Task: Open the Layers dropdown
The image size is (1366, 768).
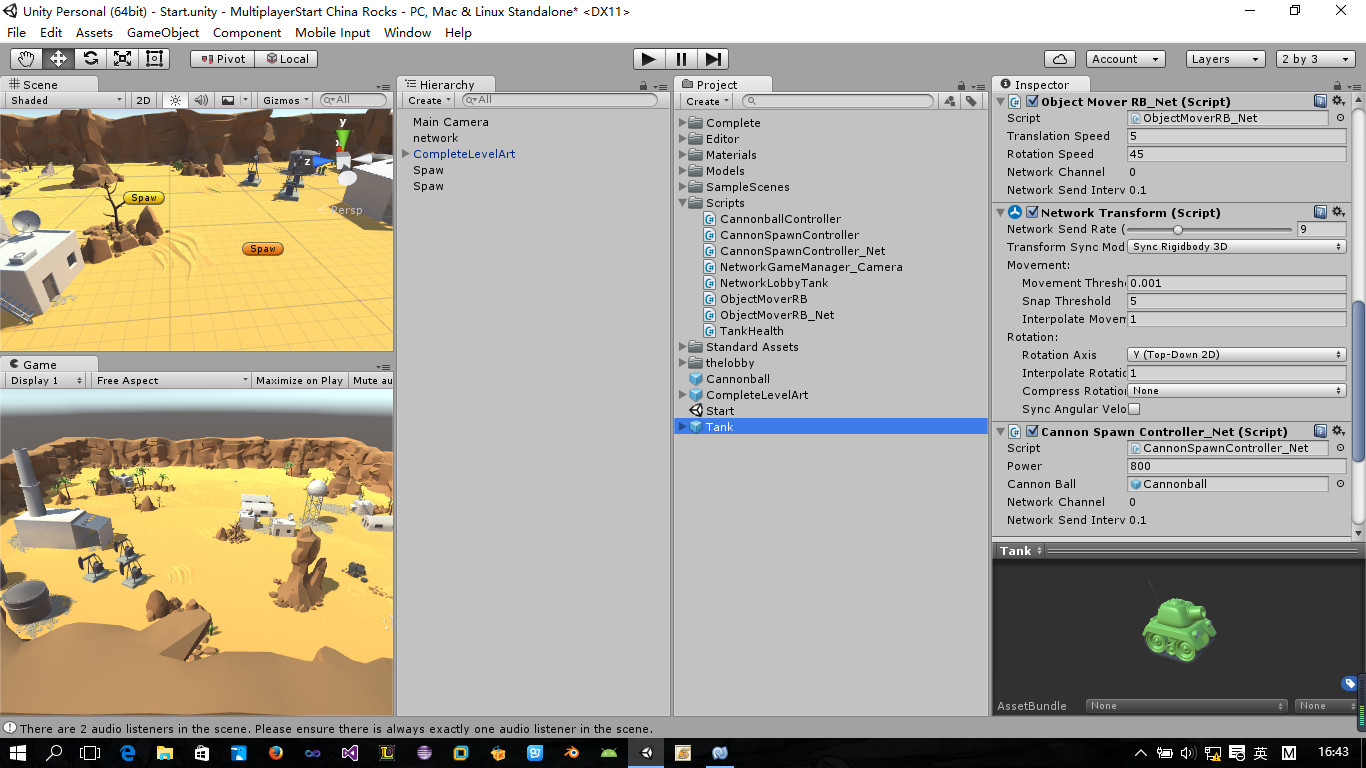Action: pyautogui.click(x=1226, y=59)
